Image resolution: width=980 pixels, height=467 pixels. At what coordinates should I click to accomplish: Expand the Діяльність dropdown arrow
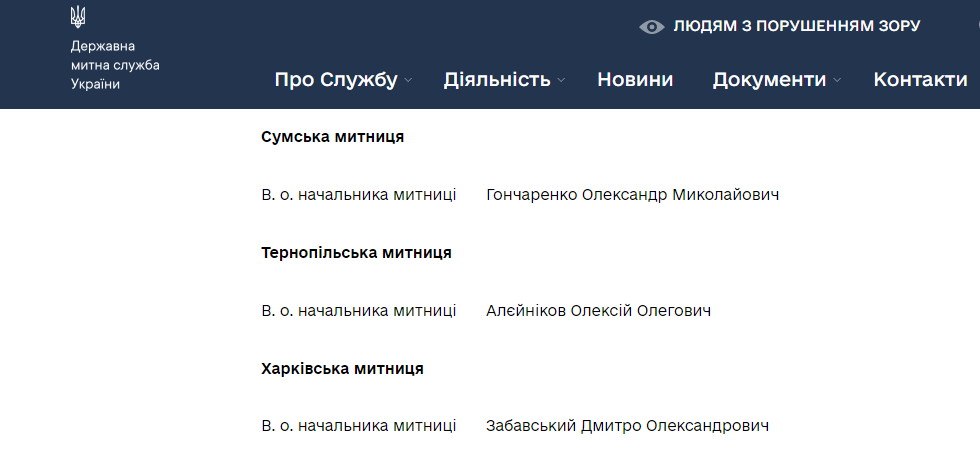[x=561, y=80]
